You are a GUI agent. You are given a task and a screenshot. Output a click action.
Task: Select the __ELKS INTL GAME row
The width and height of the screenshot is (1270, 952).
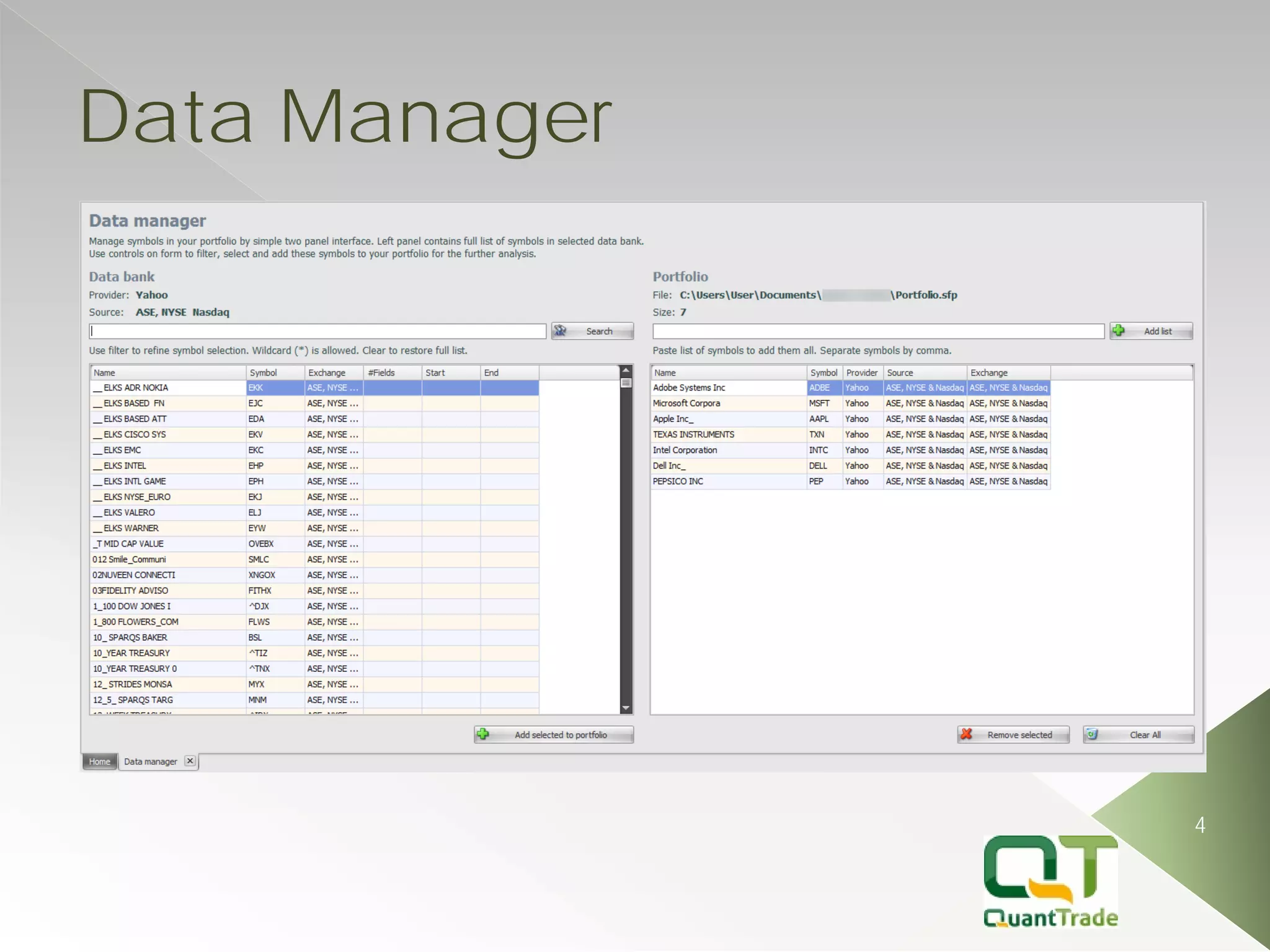pos(314,481)
